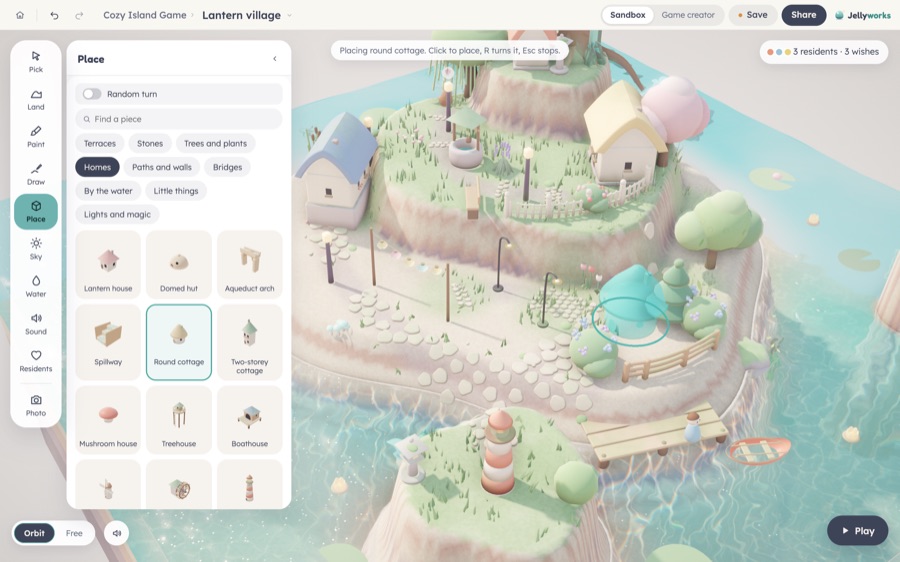The width and height of the screenshot is (900, 562).
Task: Switch camera to Orbit mode
Action: [34, 533]
